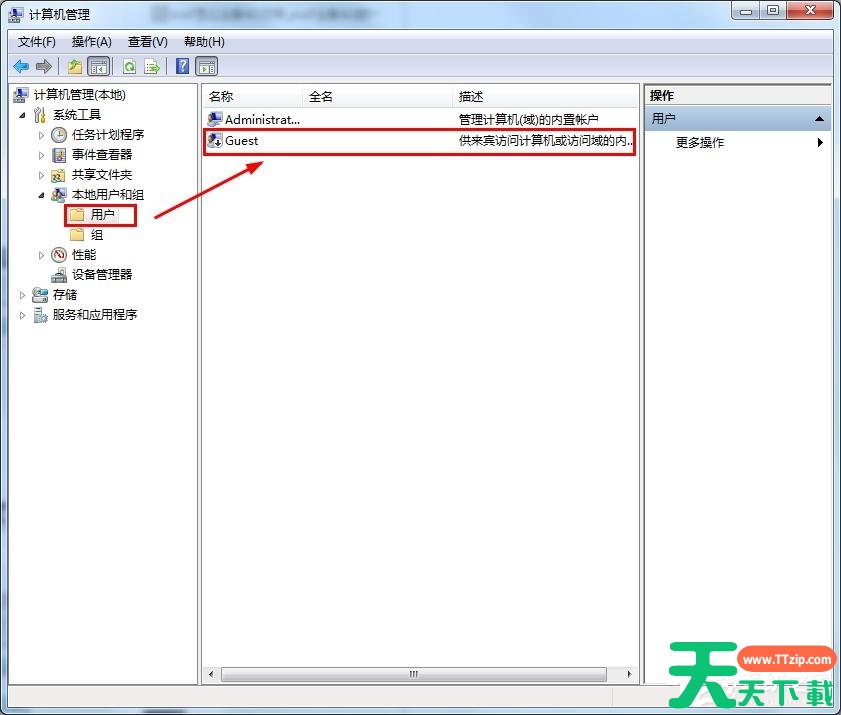Viewport: 841px width, 715px height.
Task: Select the 服务和应用程序 tree label
Action: [95, 315]
